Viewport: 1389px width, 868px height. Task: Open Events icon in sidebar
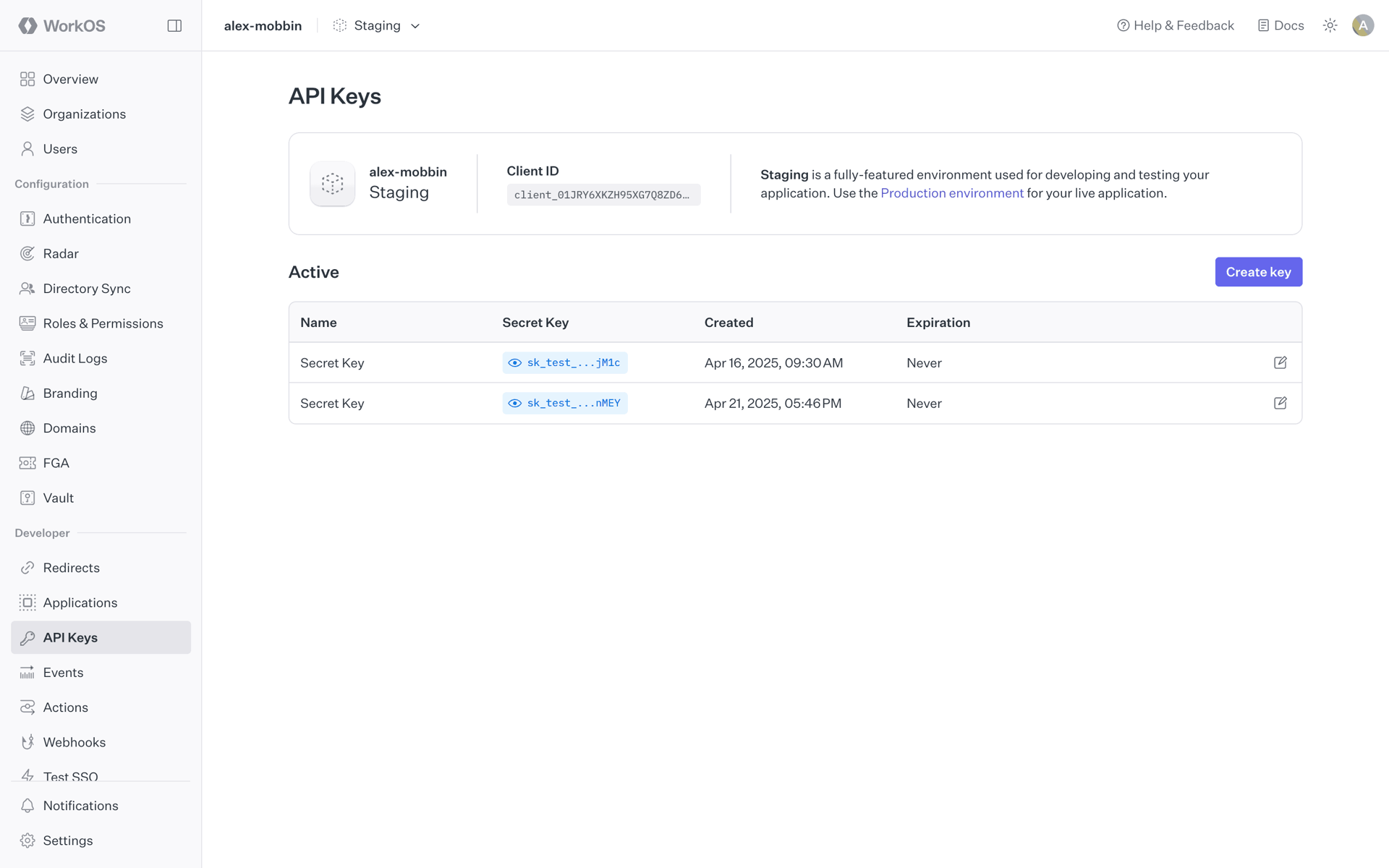click(x=27, y=673)
